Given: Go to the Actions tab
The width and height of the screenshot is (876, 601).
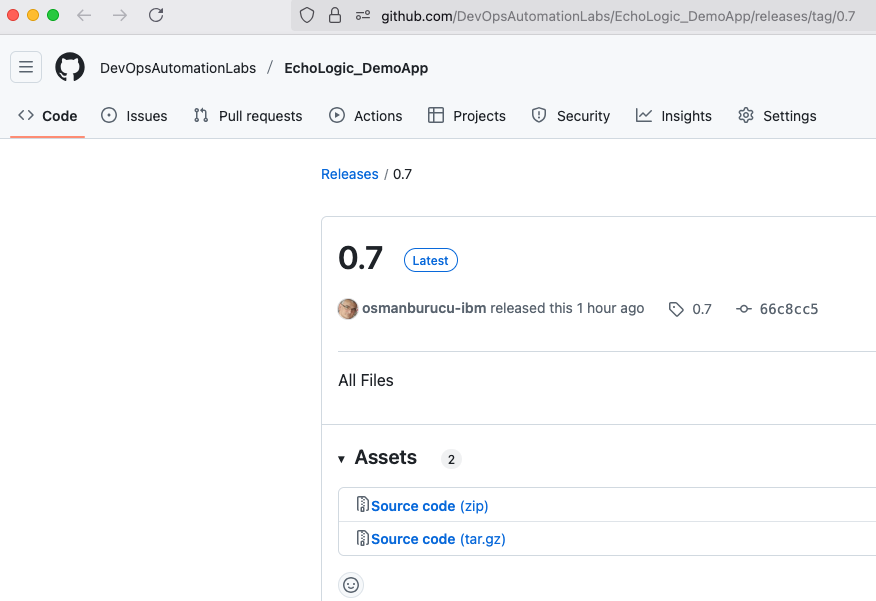Looking at the screenshot, I should [365, 116].
